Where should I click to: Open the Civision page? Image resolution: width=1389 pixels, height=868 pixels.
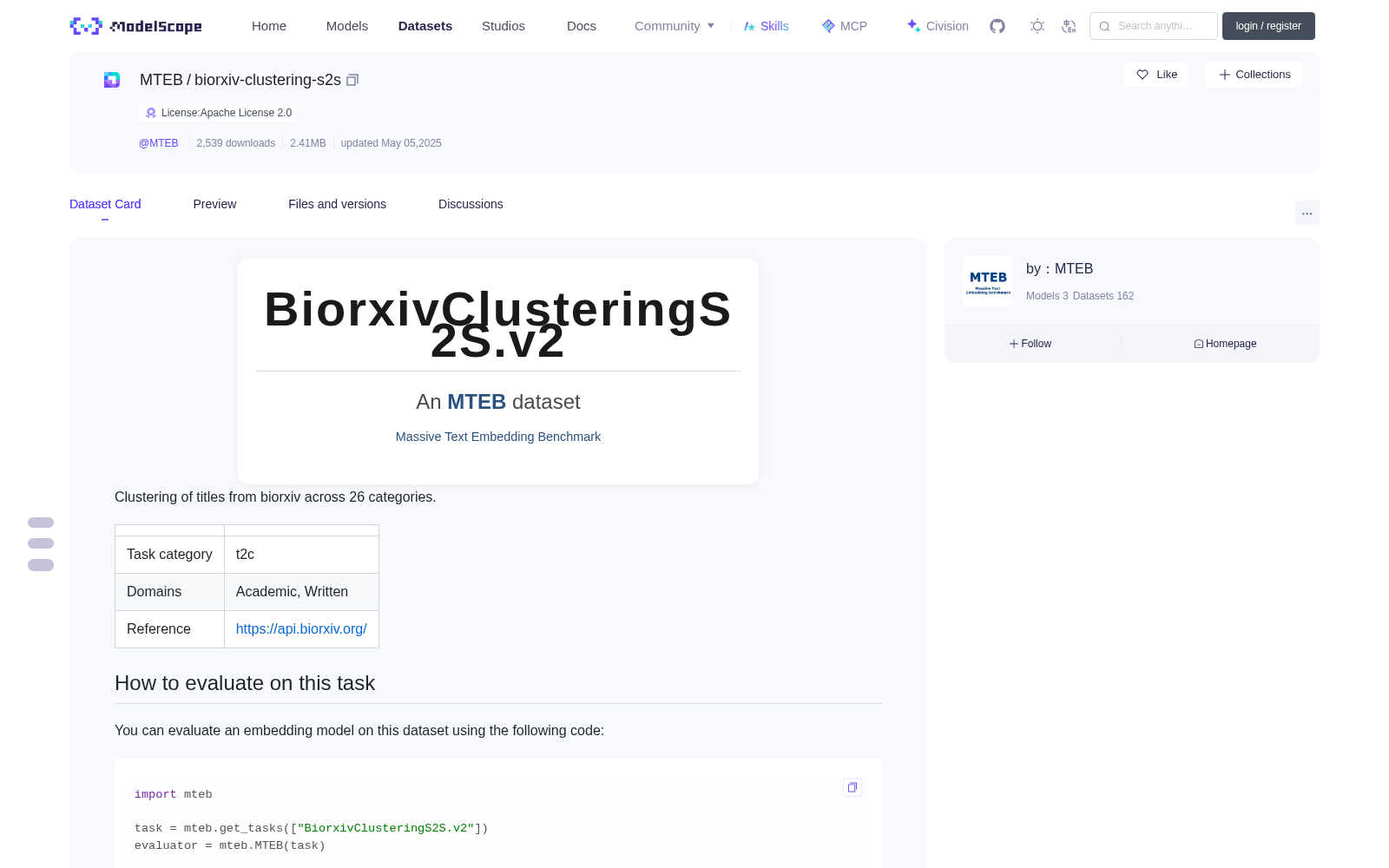point(938,26)
